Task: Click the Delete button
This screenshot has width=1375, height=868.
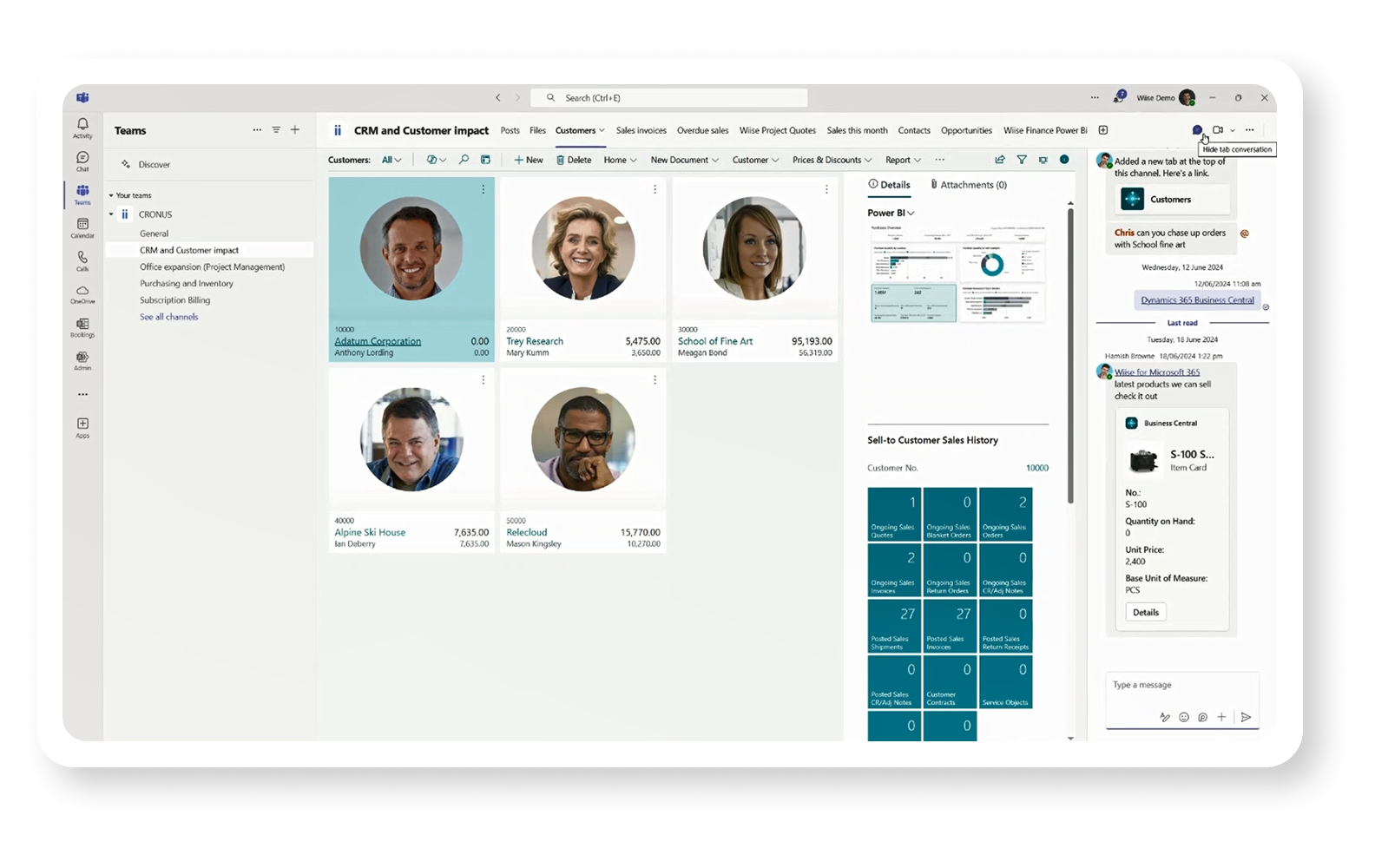Action: coord(574,160)
